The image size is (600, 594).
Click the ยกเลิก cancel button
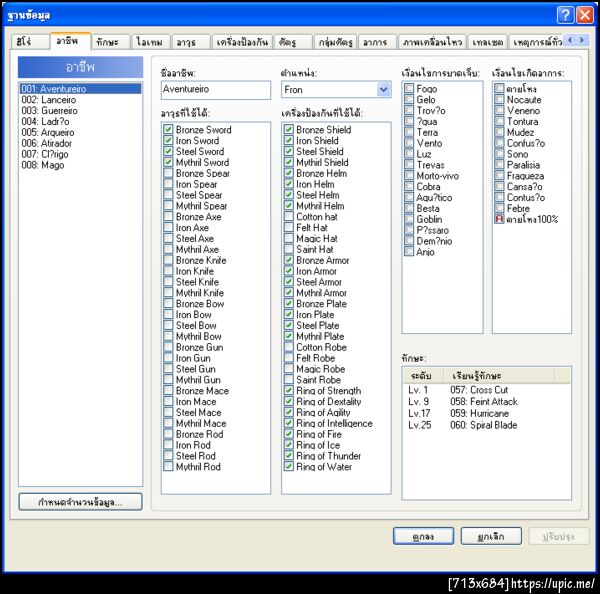coord(489,536)
